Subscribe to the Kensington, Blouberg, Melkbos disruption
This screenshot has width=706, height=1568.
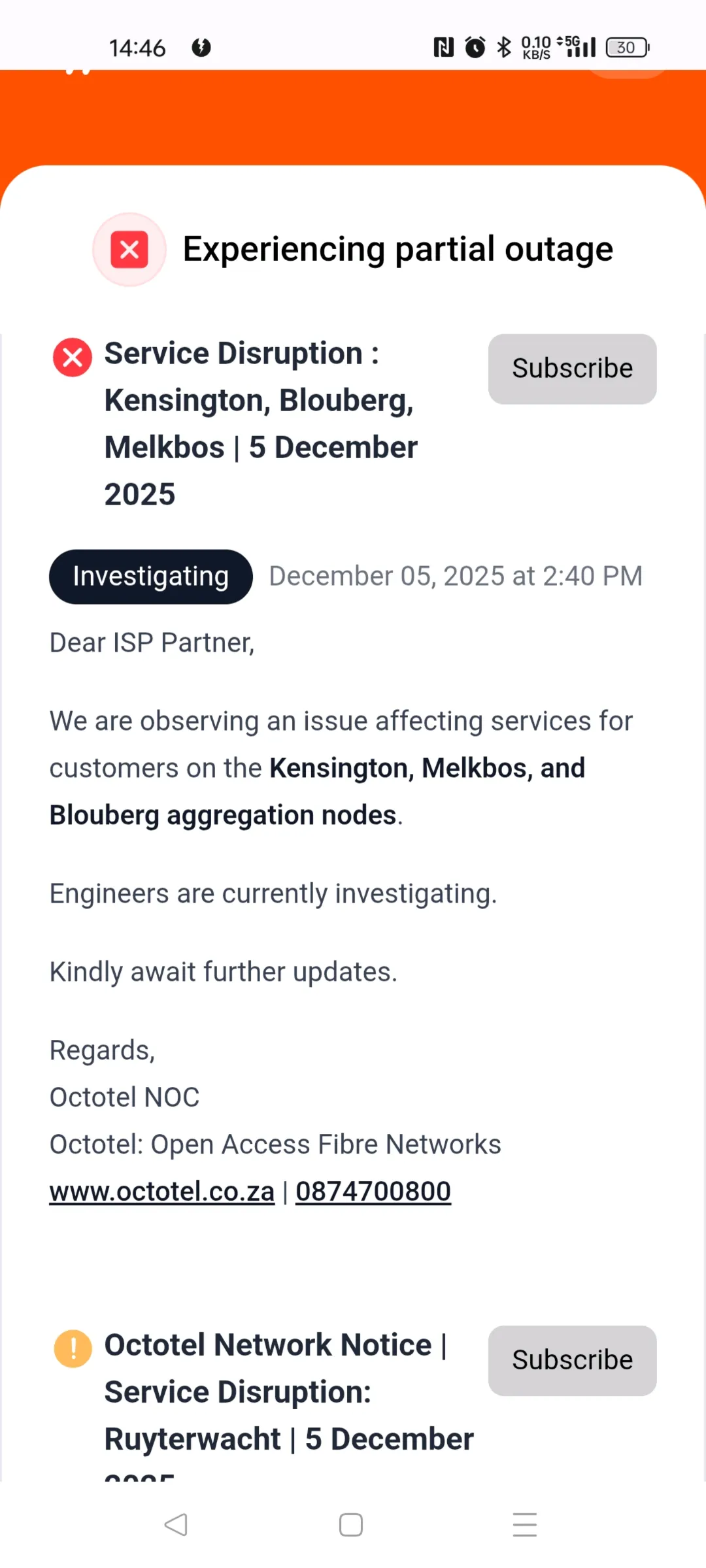coord(572,369)
